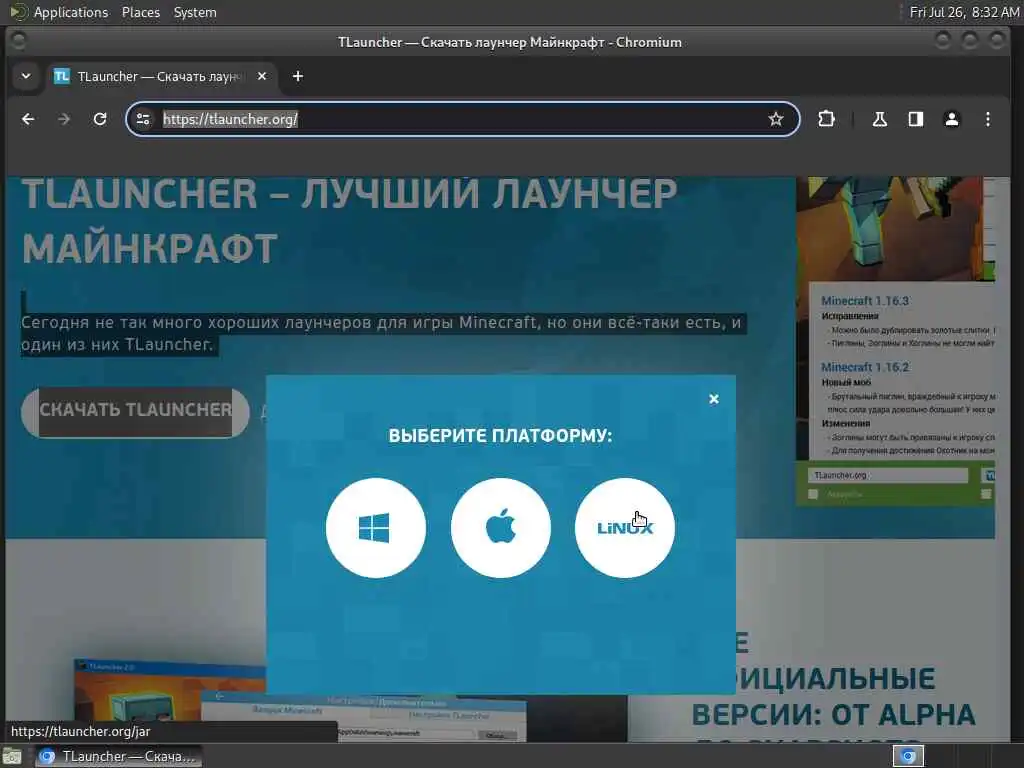Toggle the checkbox in the launcher preview
Image resolution: width=1024 pixels, height=768 pixels.
click(x=813, y=494)
